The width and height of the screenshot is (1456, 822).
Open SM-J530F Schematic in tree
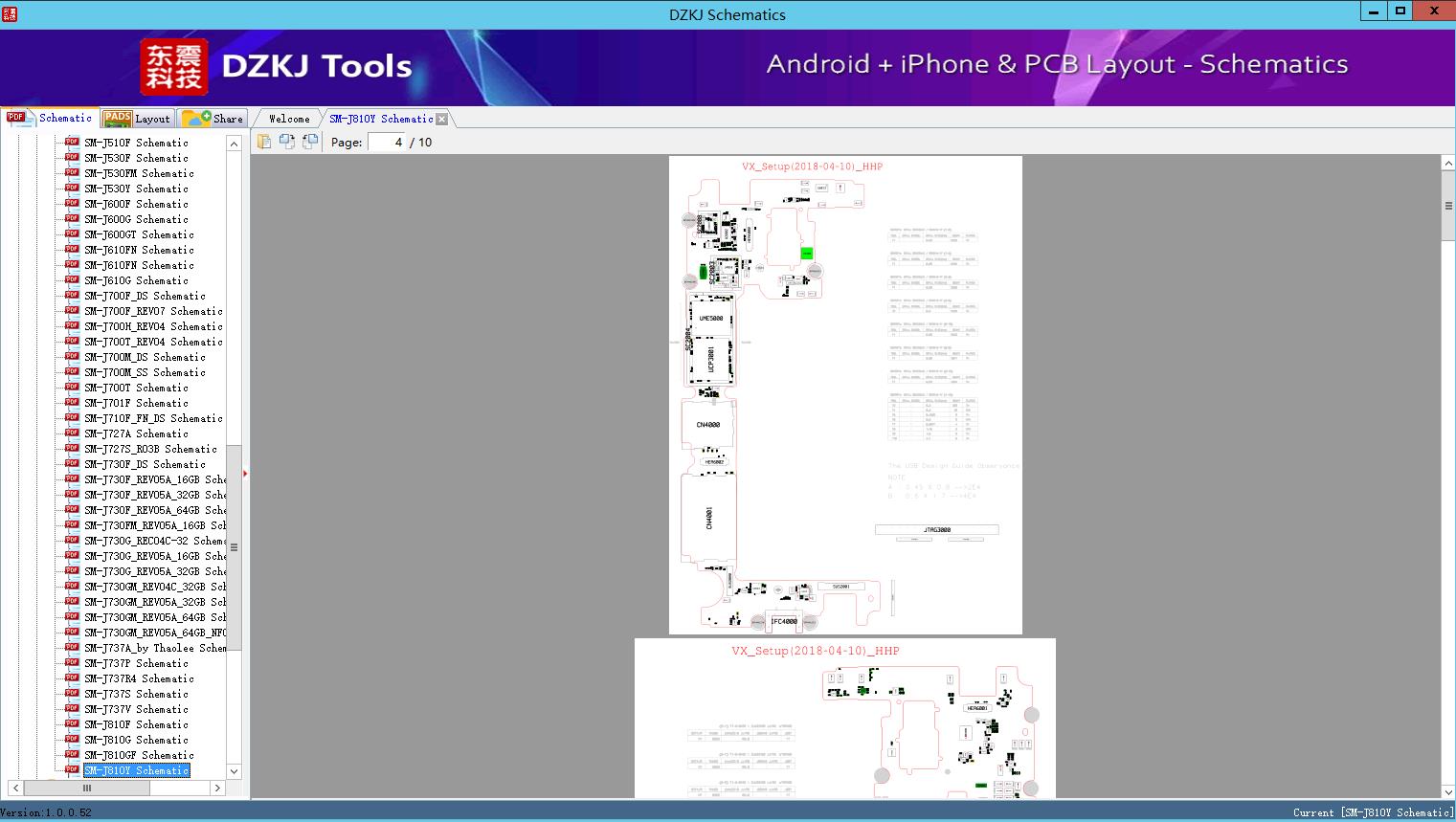pos(136,158)
